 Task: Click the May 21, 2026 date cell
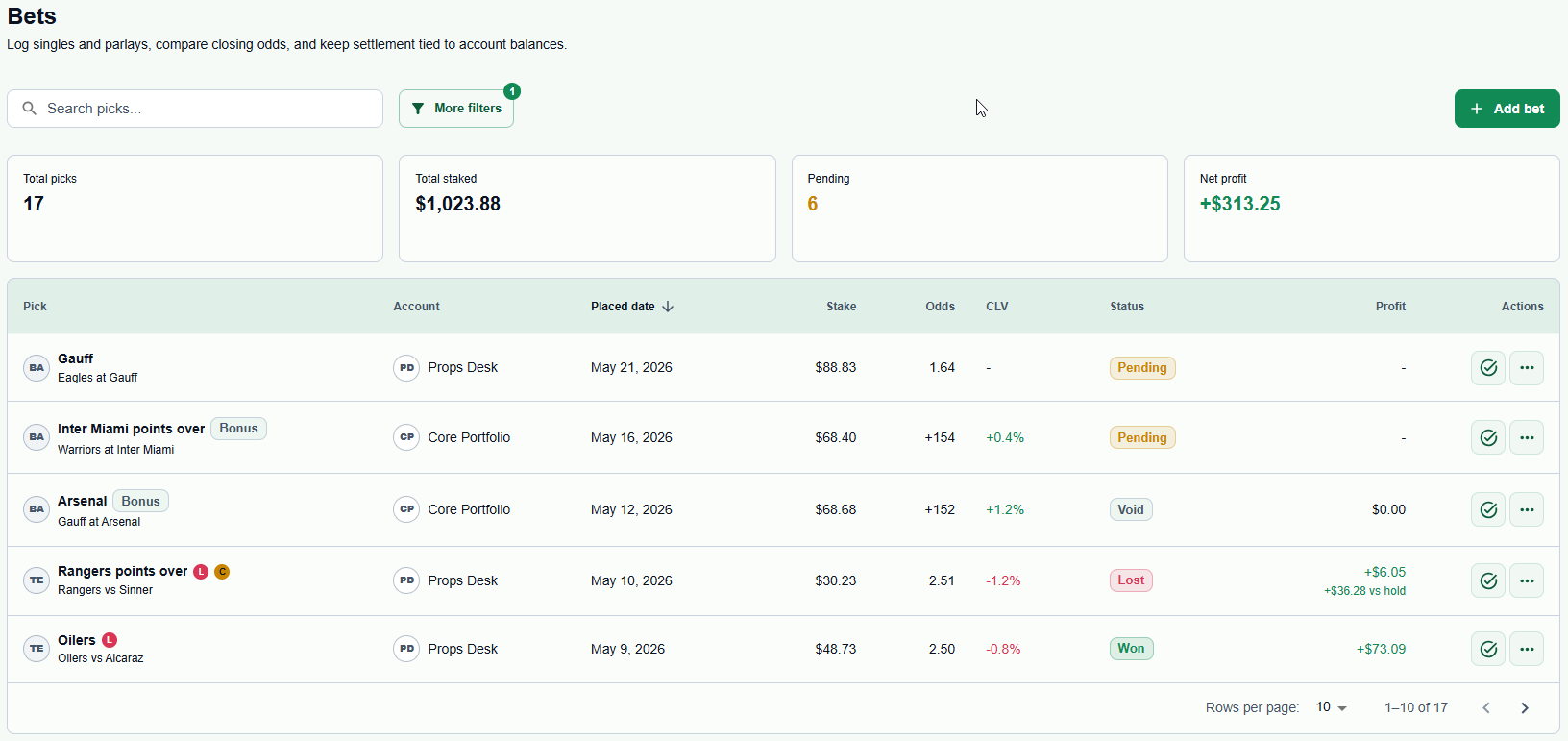[631, 367]
